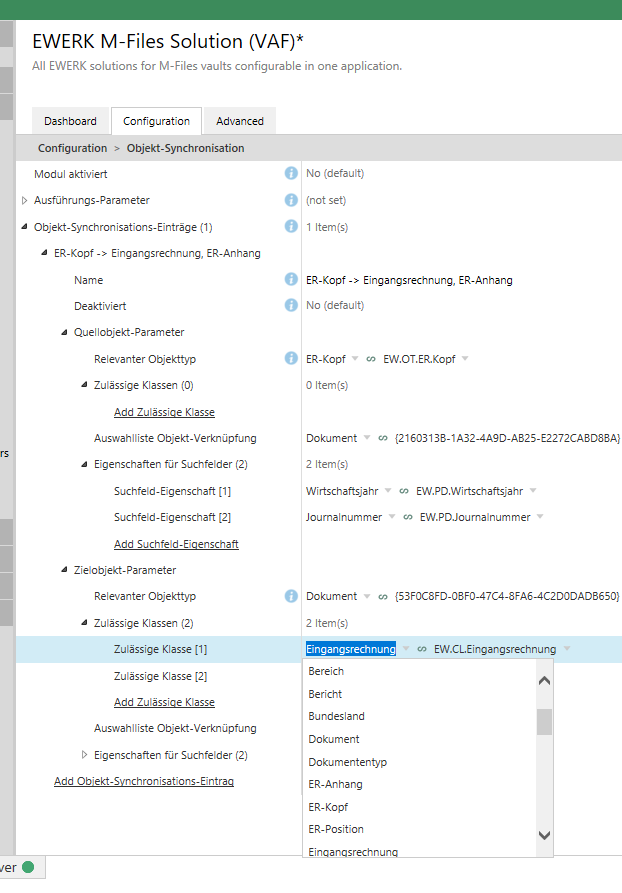Click Add Zulässige Klasse under Zielobjekt
The width and height of the screenshot is (622, 893).
[x=164, y=703]
